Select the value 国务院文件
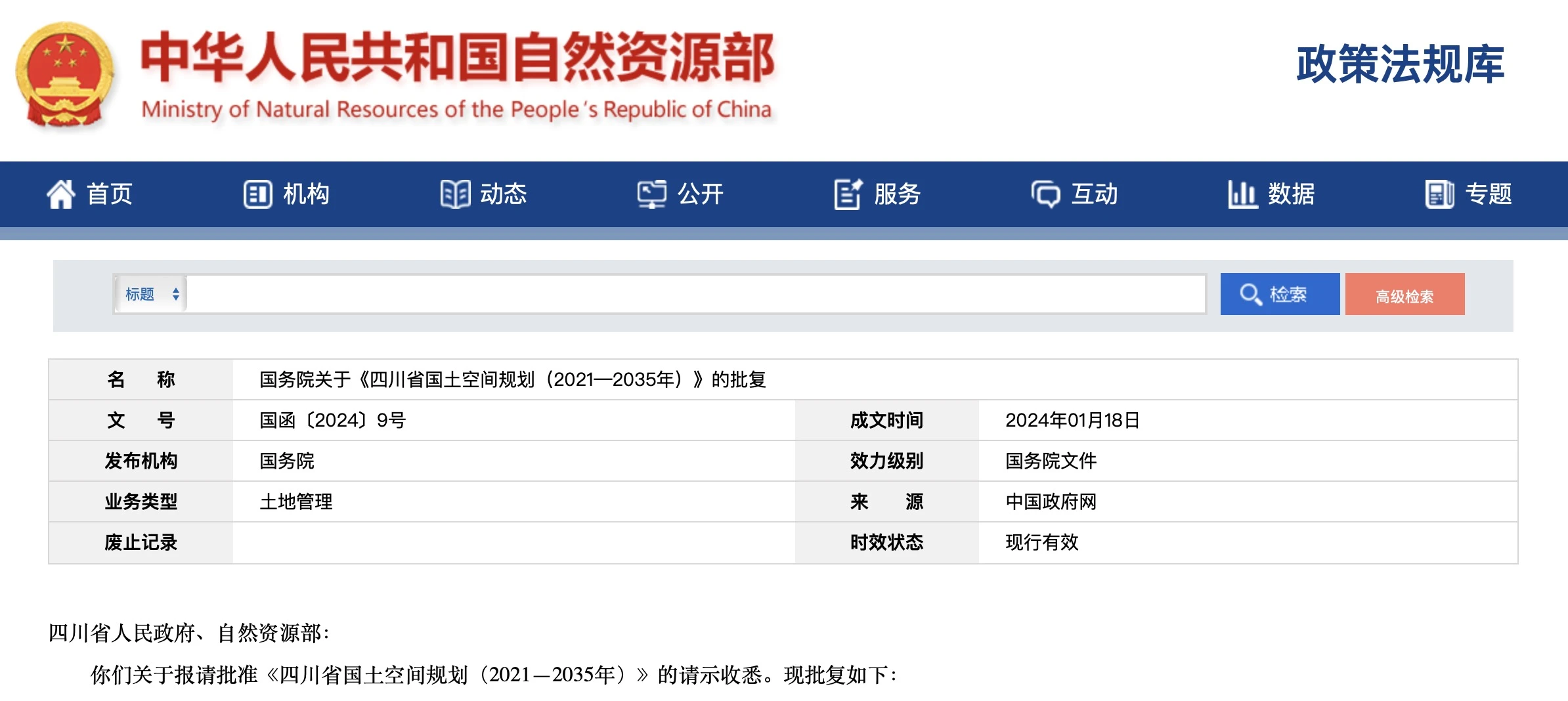This screenshot has width=1568, height=701. [1051, 461]
